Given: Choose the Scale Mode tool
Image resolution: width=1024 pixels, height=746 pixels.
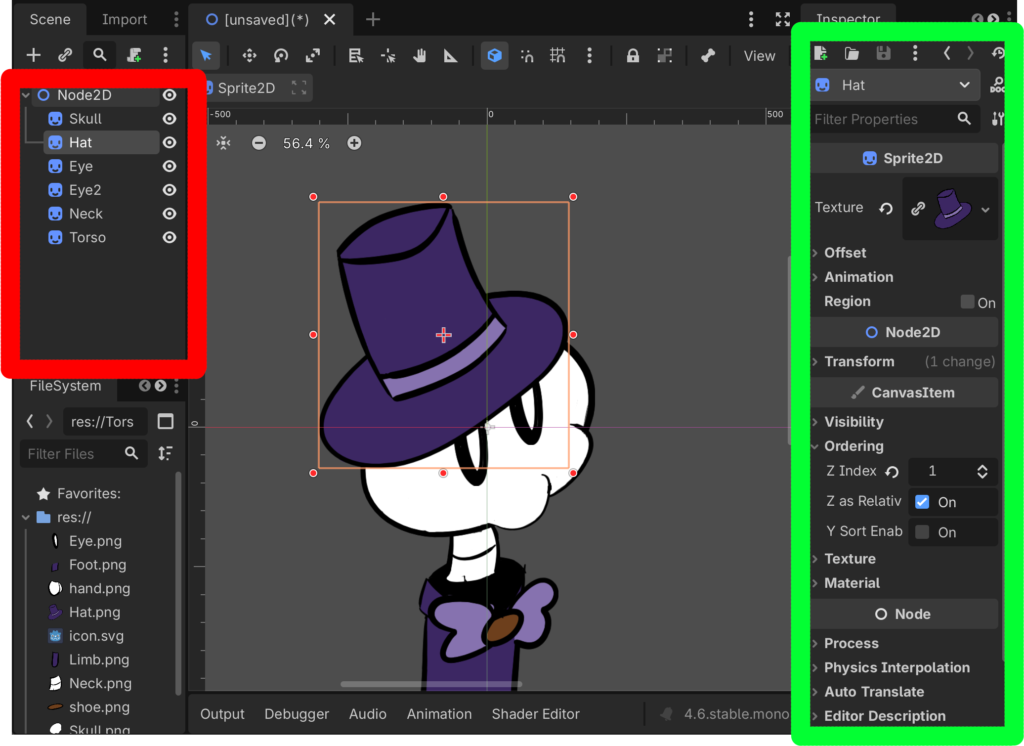Looking at the screenshot, I should point(313,56).
